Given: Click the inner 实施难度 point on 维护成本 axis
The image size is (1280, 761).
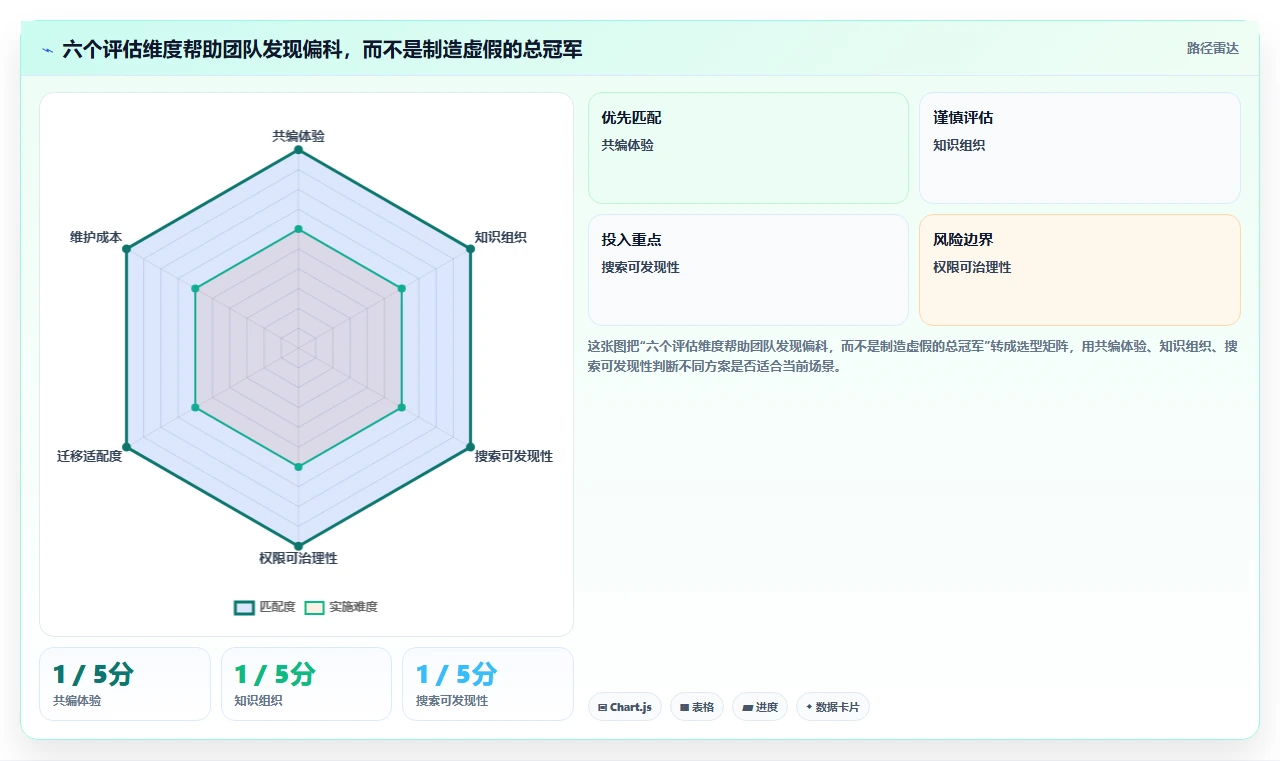Looking at the screenshot, I should pos(195,288).
